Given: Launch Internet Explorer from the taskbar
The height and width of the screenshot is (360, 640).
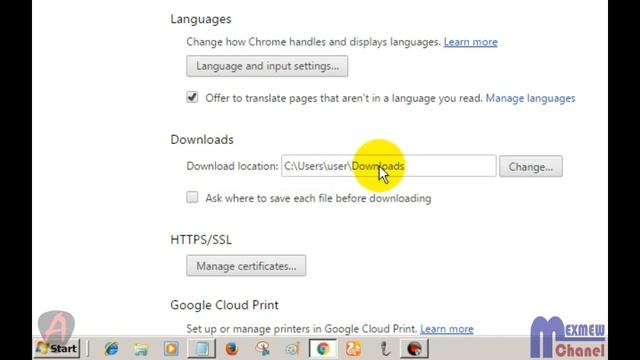Looking at the screenshot, I should pyautogui.click(x=111, y=349).
